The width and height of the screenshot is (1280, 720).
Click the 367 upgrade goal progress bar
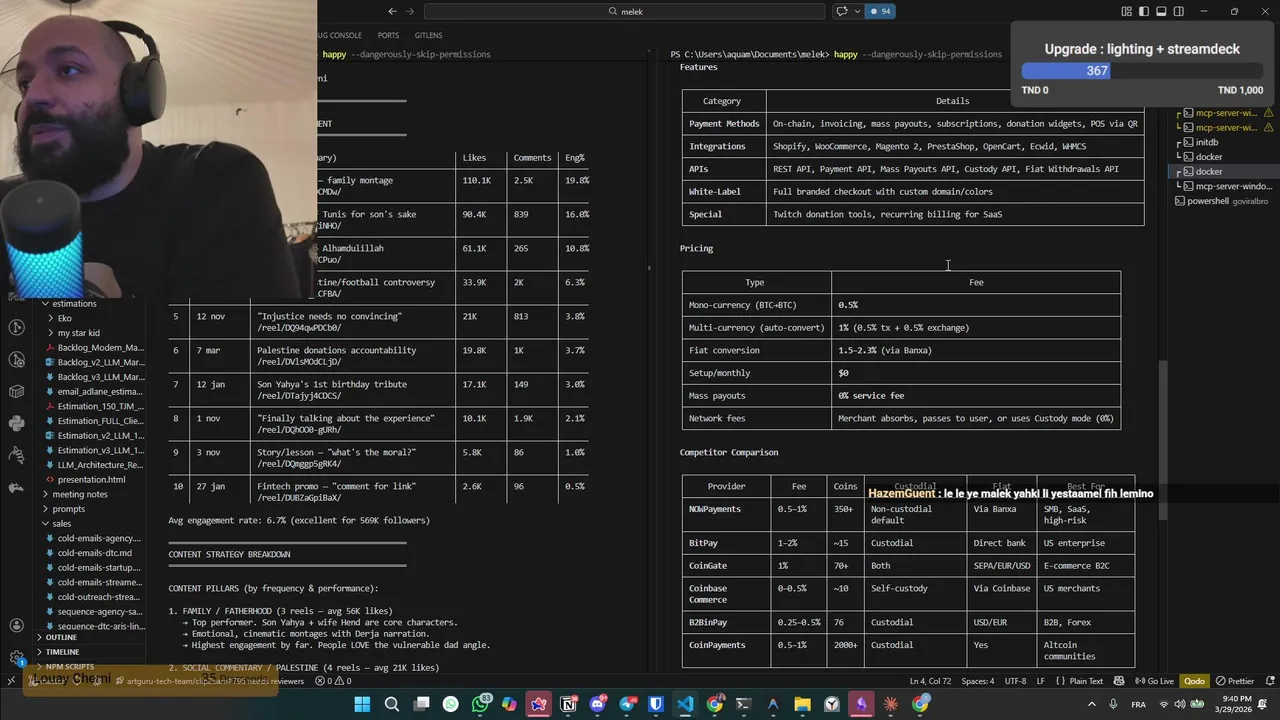pos(1142,71)
